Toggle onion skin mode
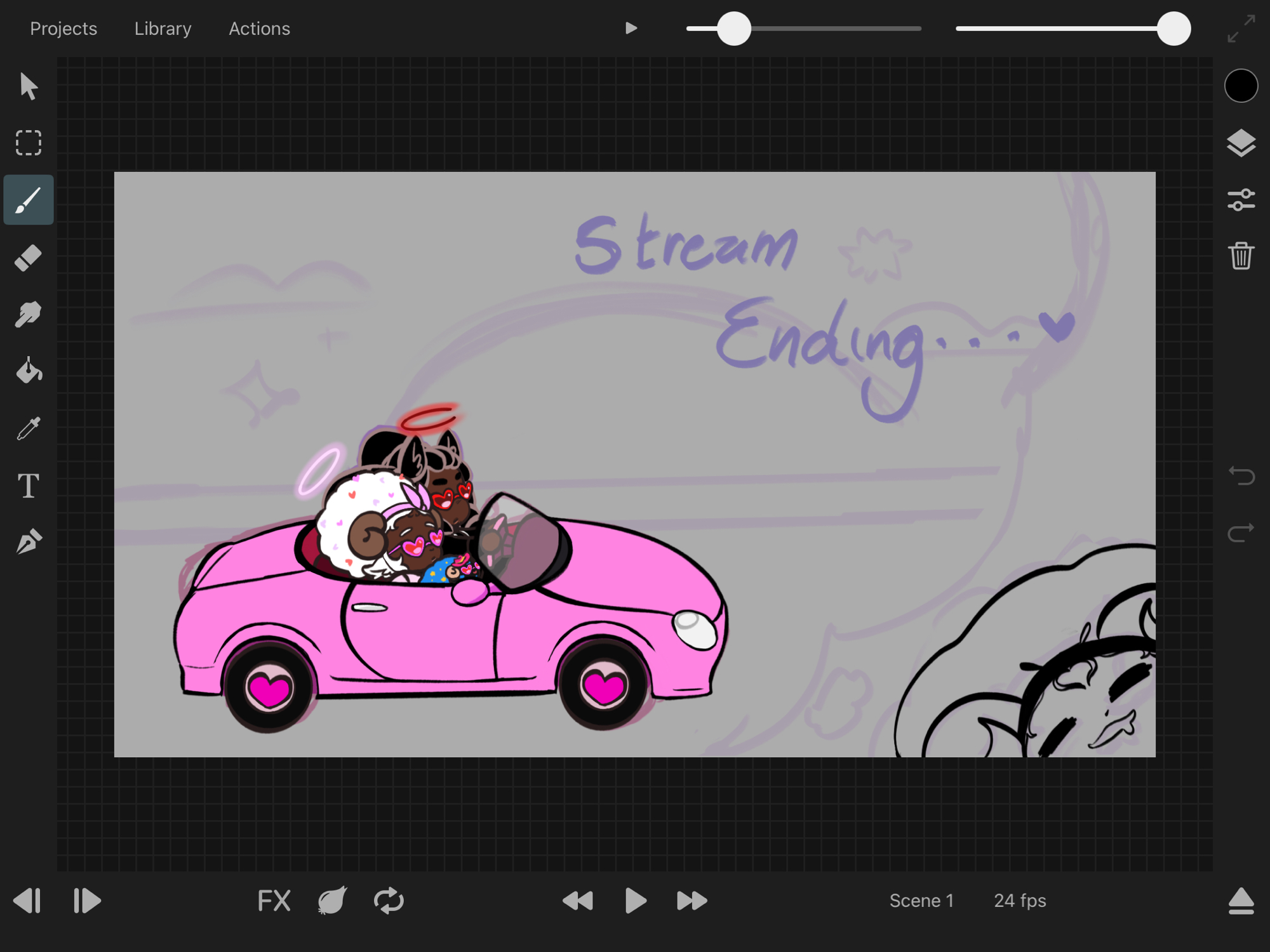Viewport: 1270px width, 952px height. point(332,900)
